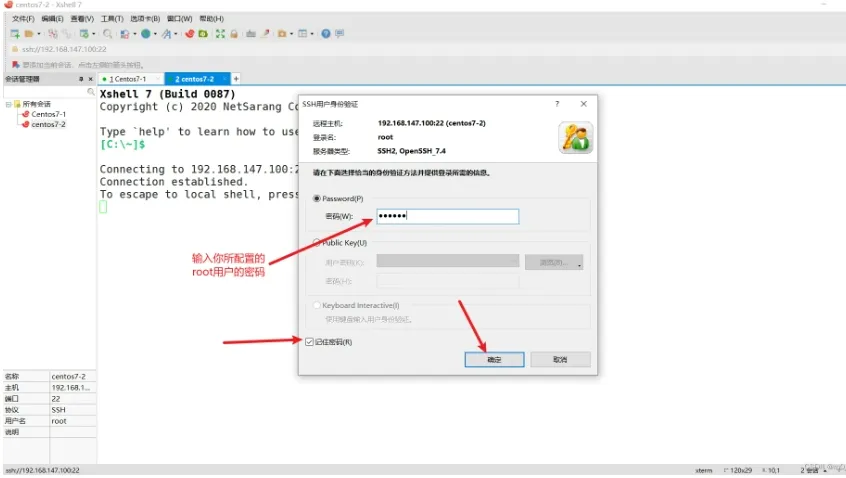Click the xterm entry in status bar
This screenshot has width=846, height=478.
[704, 470]
